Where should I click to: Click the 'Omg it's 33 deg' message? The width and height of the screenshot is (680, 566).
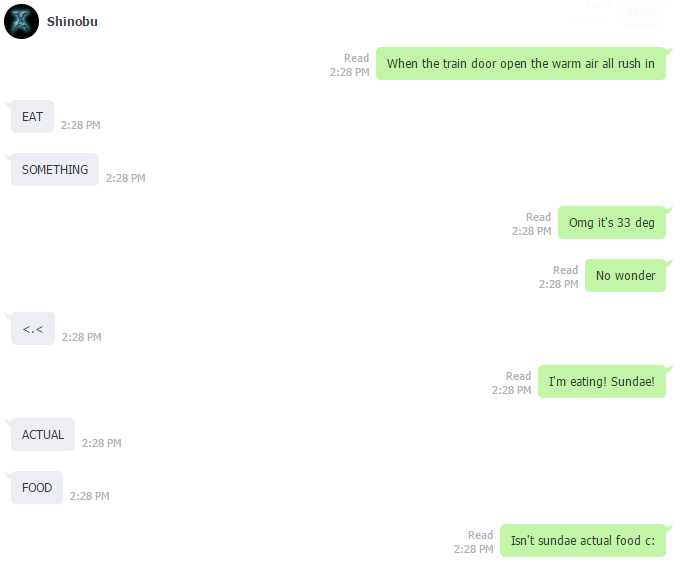tap(611, 222)
